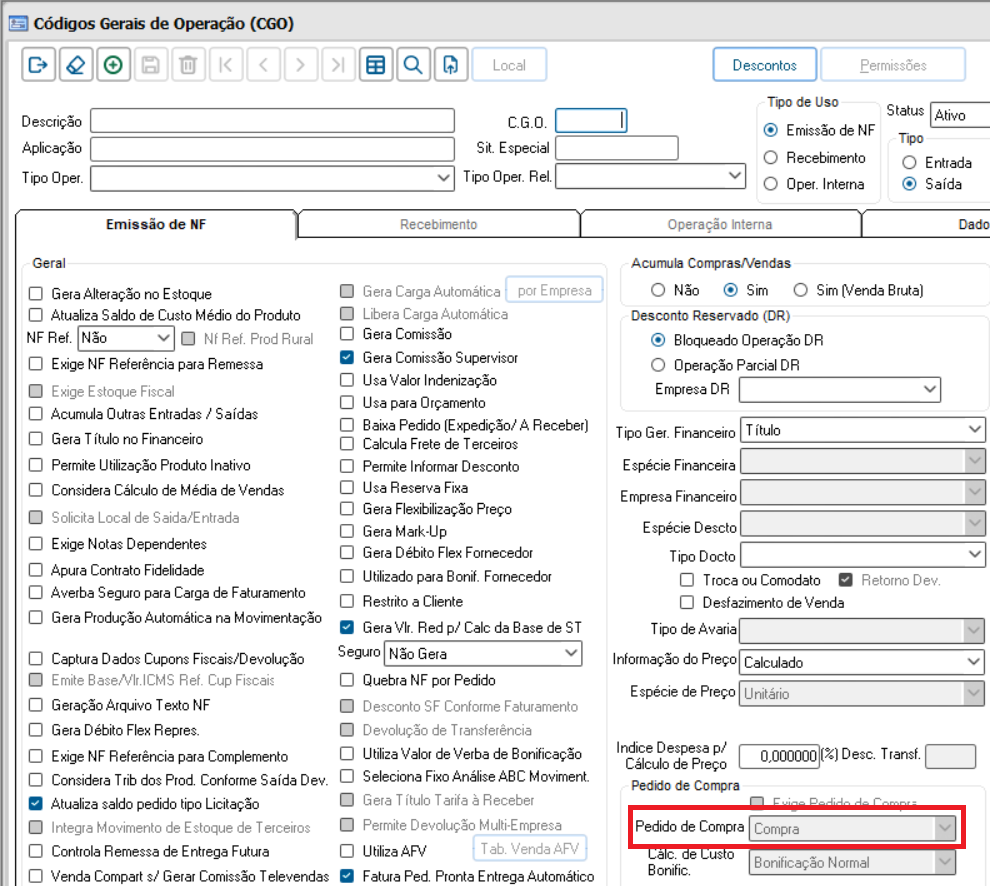Viewport: 990px width, 886px height.
Task: Expand Tipo Ger. Financeiro Título dropdown
Action: (x=862, y=430)
